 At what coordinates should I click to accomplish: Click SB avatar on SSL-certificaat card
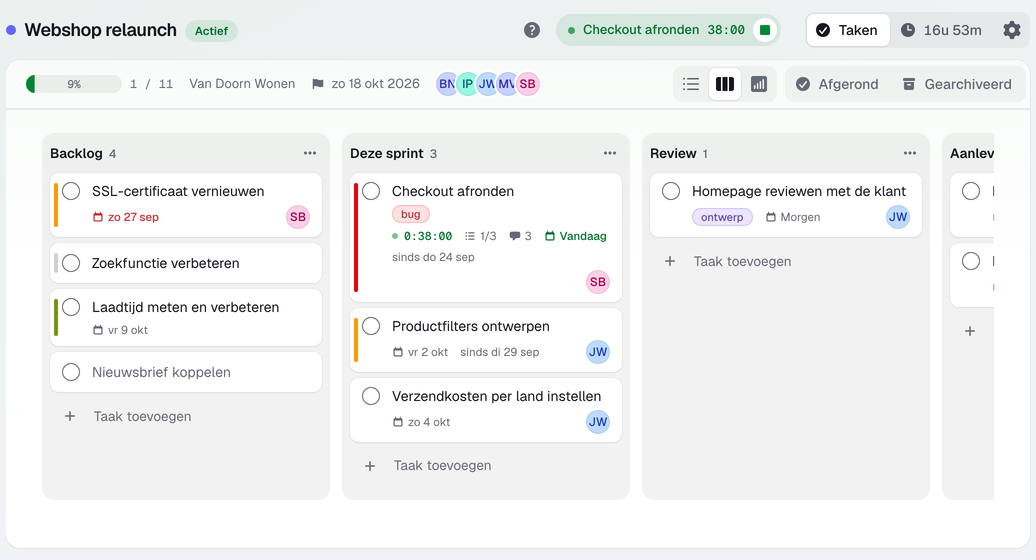pos(298,217)
